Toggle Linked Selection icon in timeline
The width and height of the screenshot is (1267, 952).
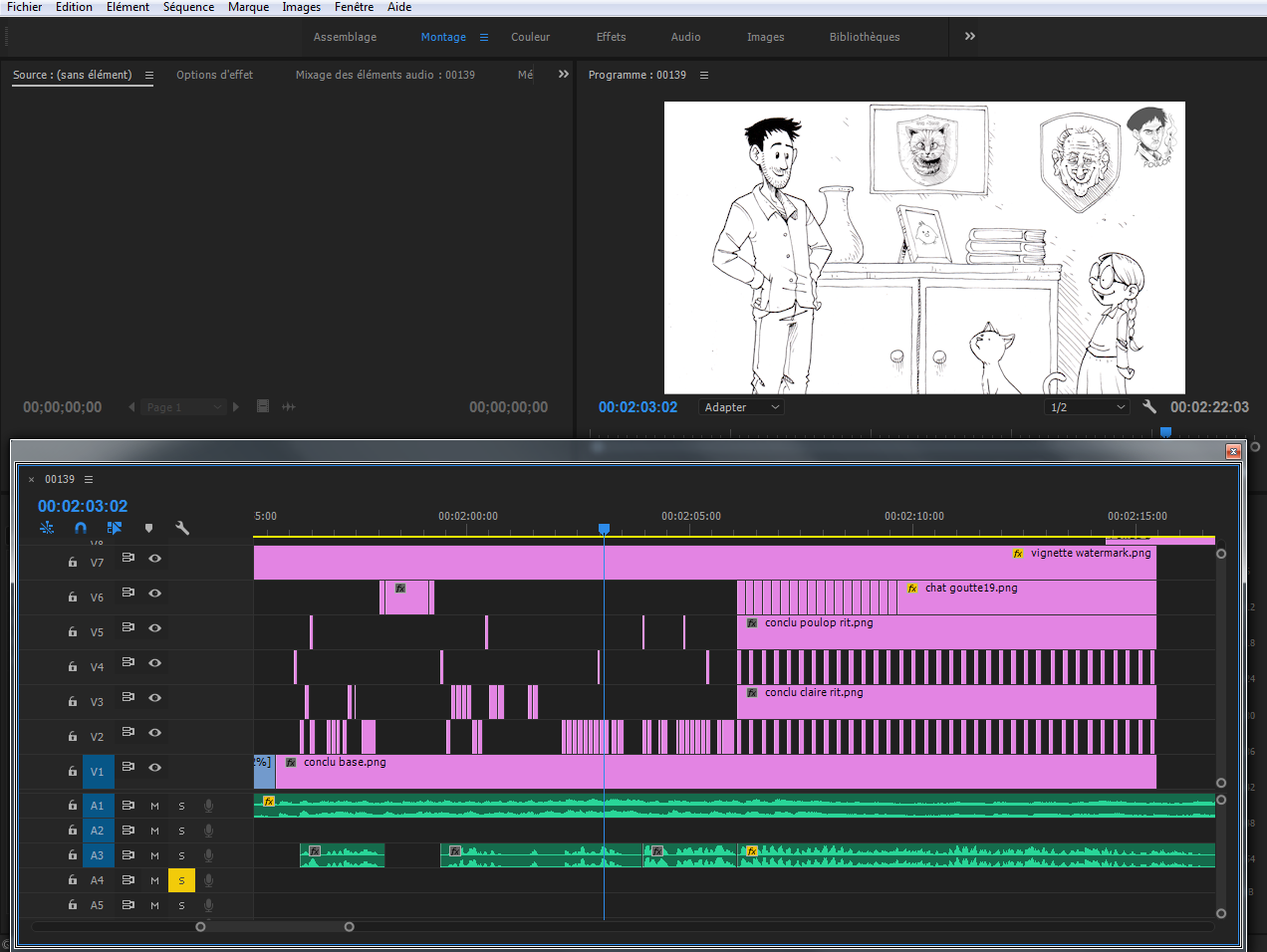[x=115, y=528]
